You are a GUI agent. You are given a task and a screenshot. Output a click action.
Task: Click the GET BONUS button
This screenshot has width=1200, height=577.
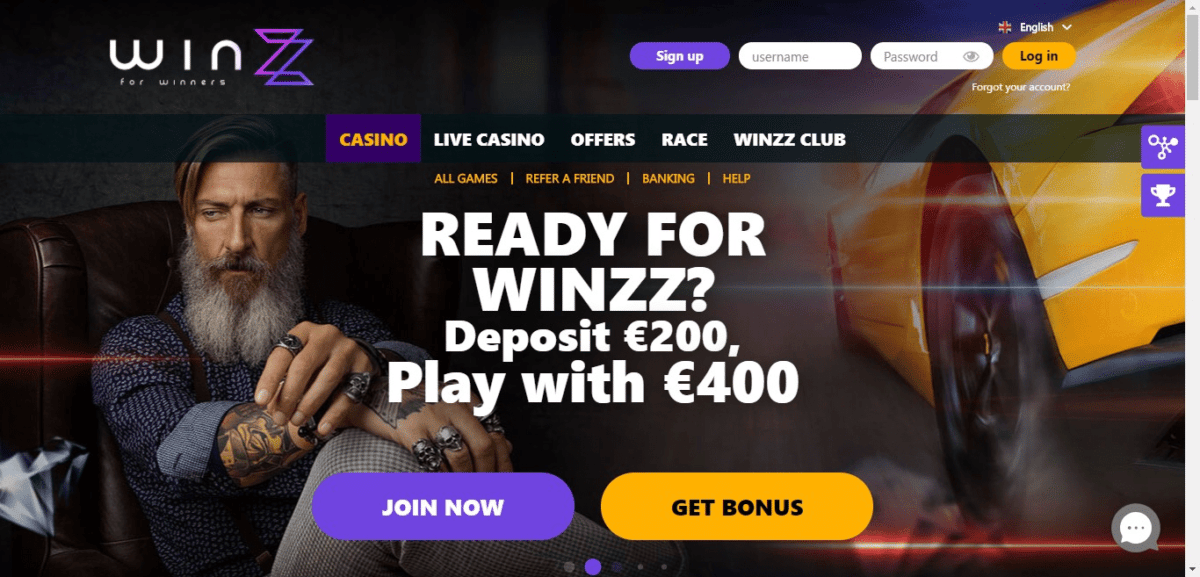pos(737,507)
